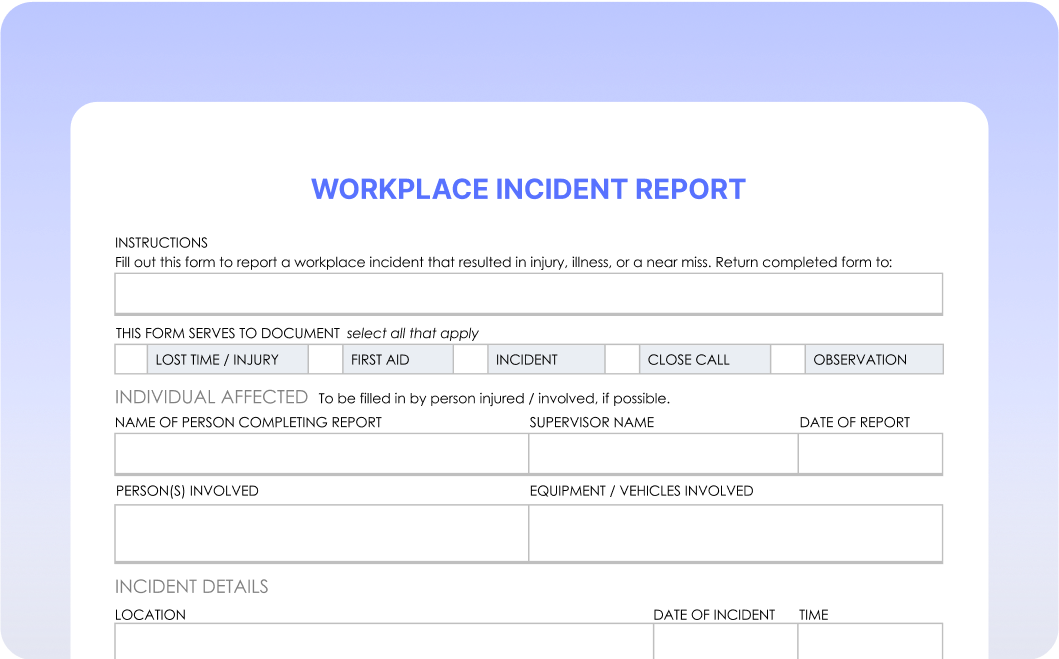Image resolution: width=1059 pixels, height=659 pixels.
Task: Select the Incident checkbox
Action: [x=470, y=359]
